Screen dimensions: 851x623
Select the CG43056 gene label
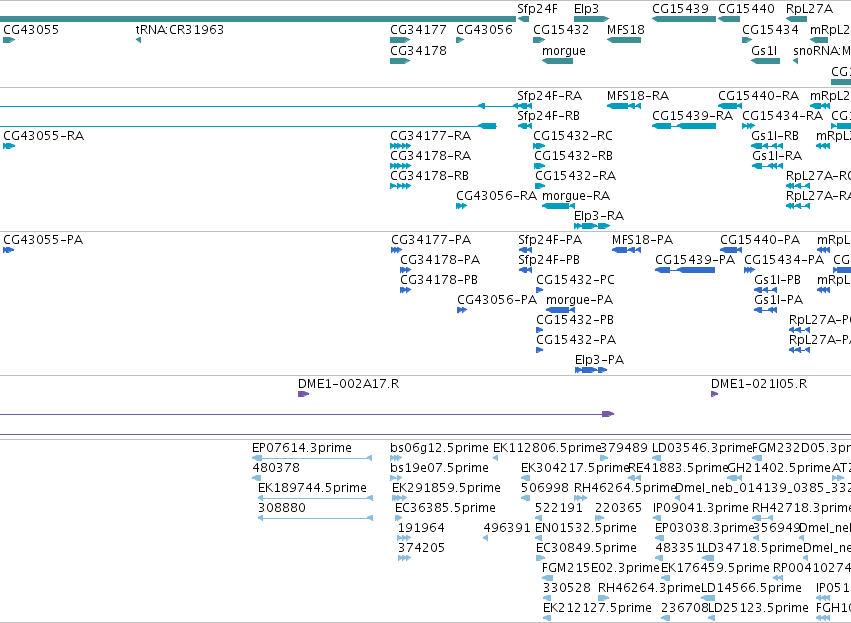pos(484,30)
